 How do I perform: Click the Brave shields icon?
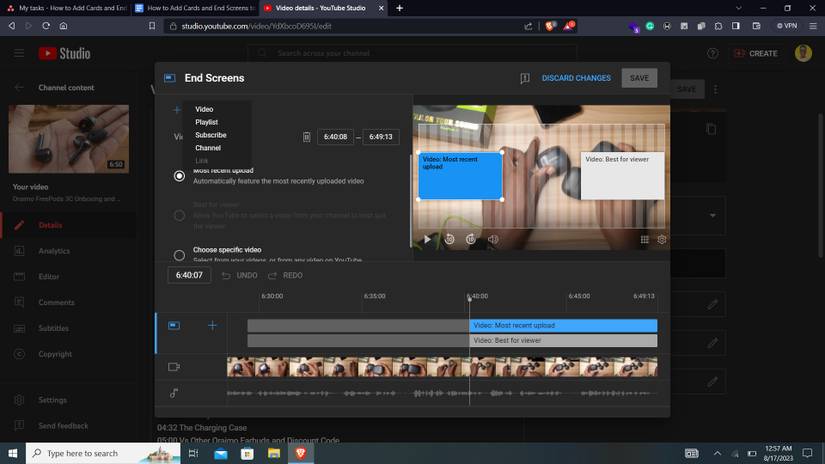coord(550,26)
